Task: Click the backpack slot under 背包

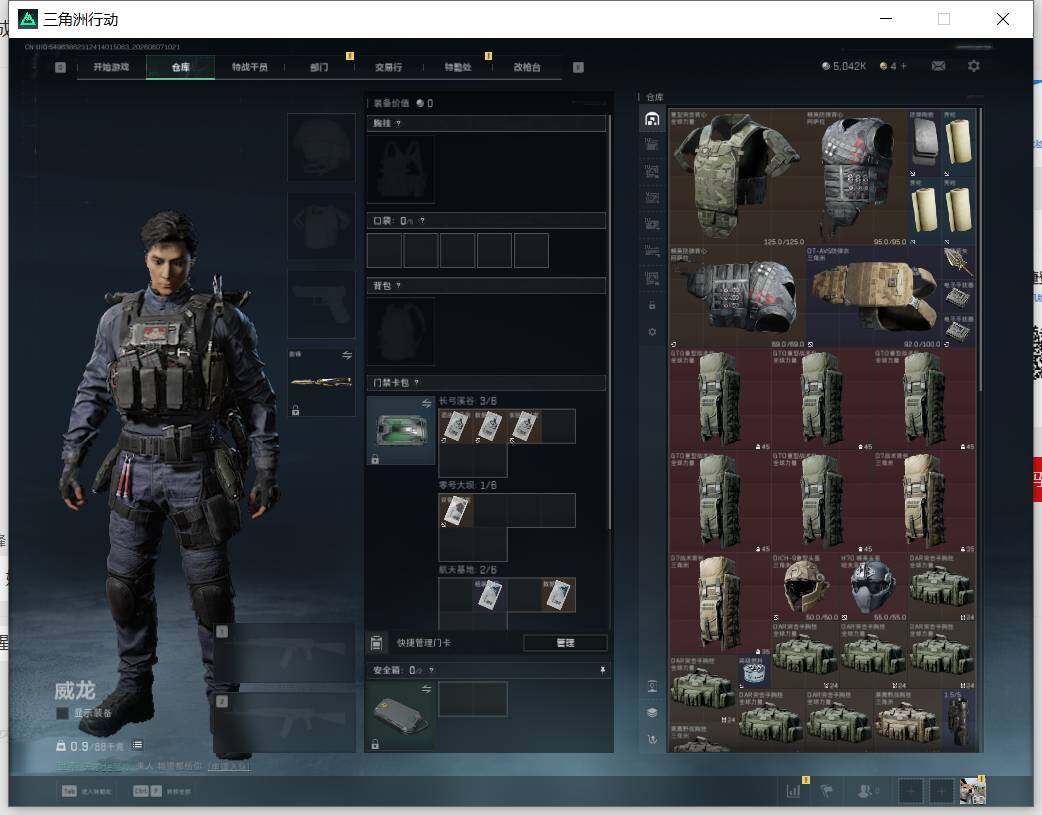Action: (401, 332)
